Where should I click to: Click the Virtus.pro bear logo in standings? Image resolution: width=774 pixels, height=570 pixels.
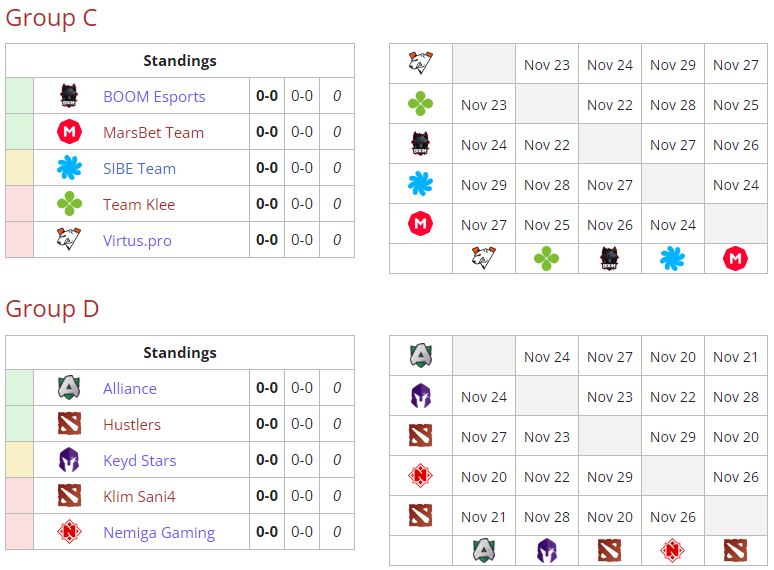pyautogui.click(x=69, y=239)
